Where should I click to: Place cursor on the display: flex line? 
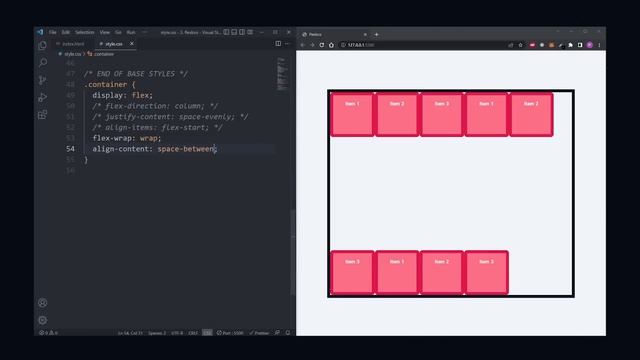pos(122,95)
